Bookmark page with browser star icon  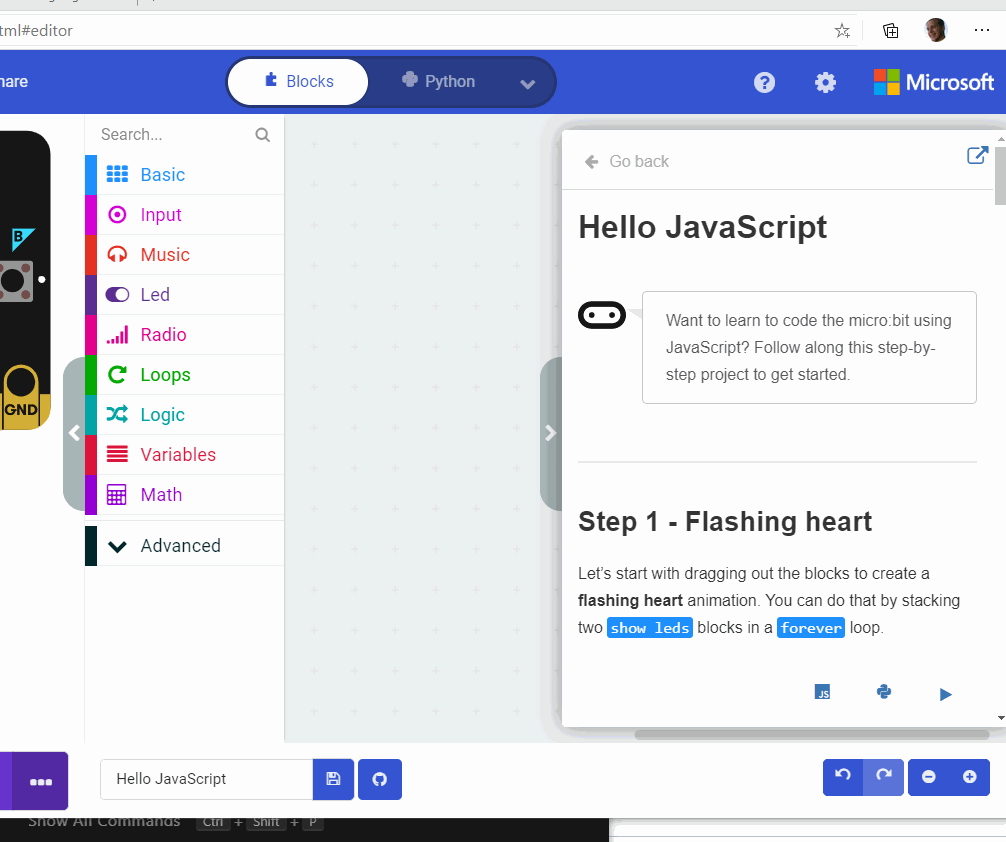tap(842, 30)
